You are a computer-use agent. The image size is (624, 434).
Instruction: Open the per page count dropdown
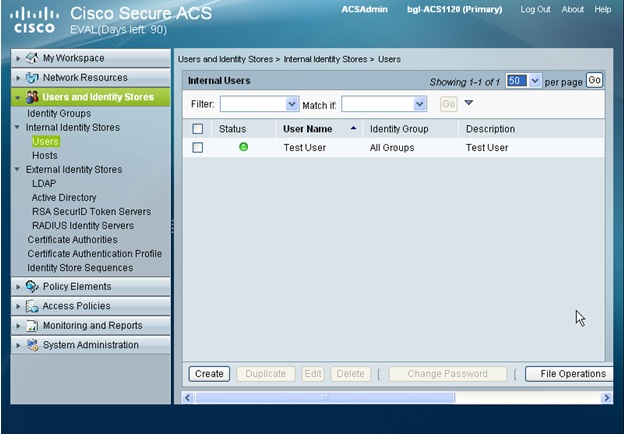click(535, 81)
